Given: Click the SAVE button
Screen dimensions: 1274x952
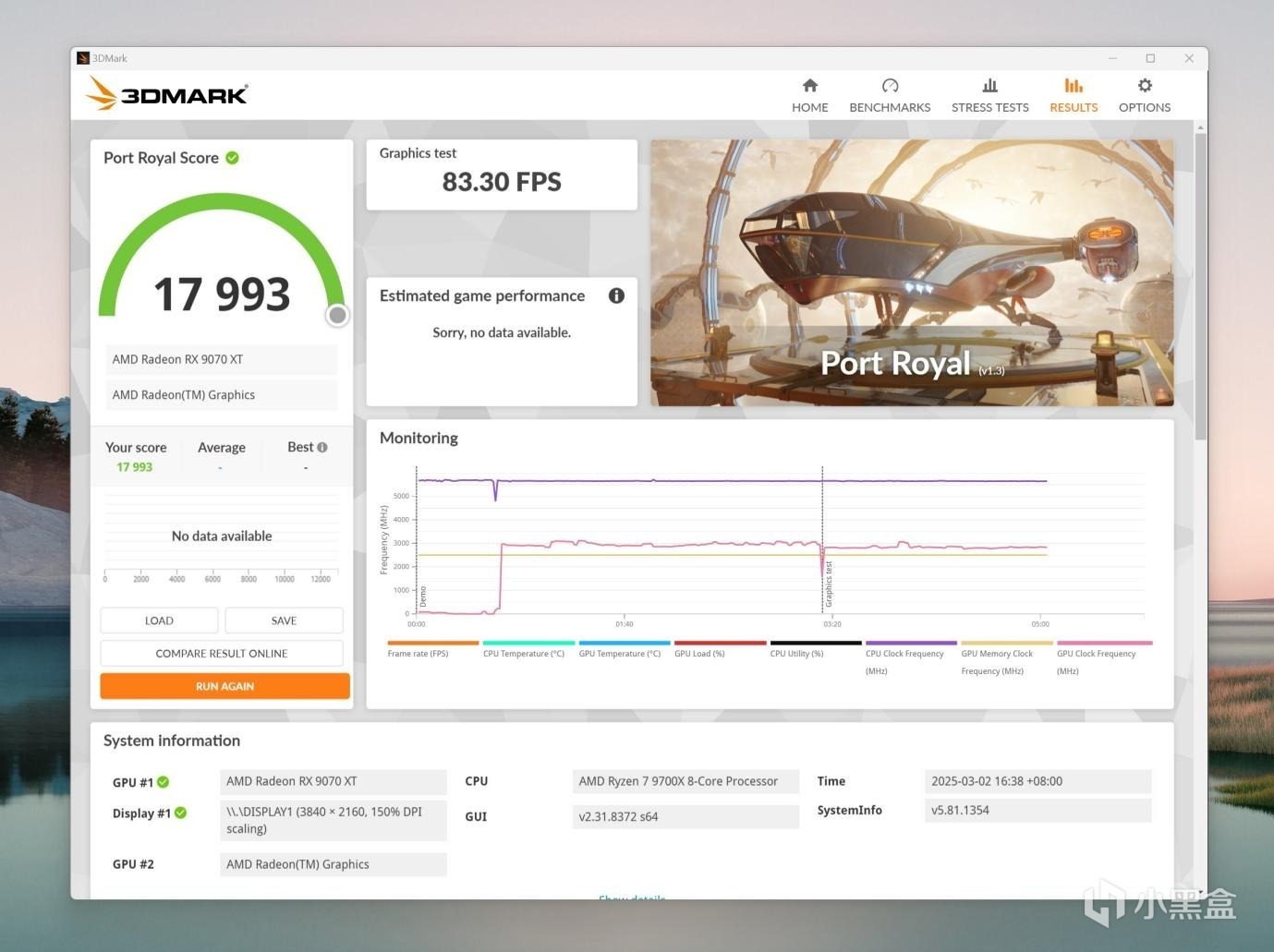Looking at the screenshot, I should (x=284, y=621).
